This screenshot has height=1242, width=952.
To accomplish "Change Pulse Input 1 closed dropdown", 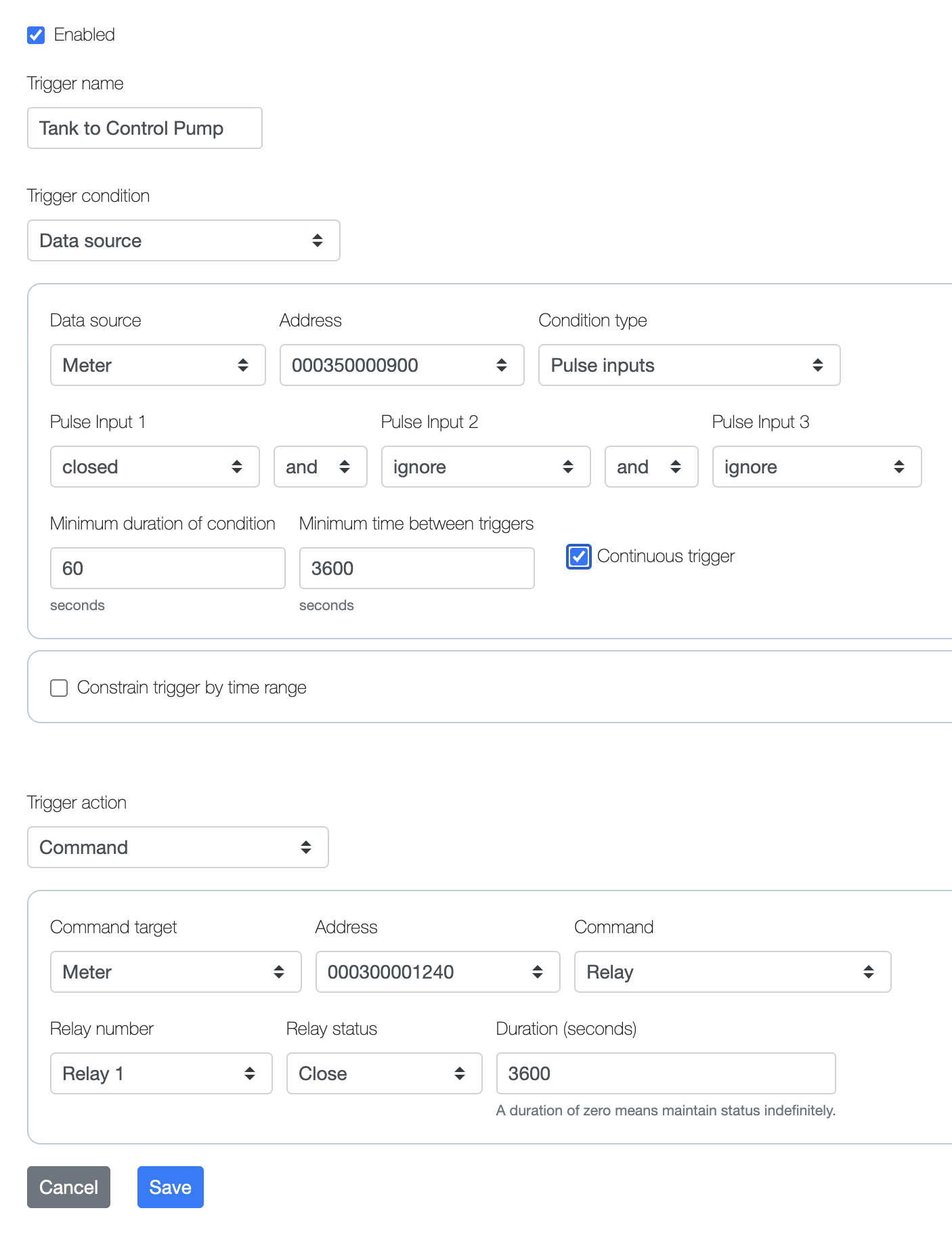I will [x=154, y=467].
